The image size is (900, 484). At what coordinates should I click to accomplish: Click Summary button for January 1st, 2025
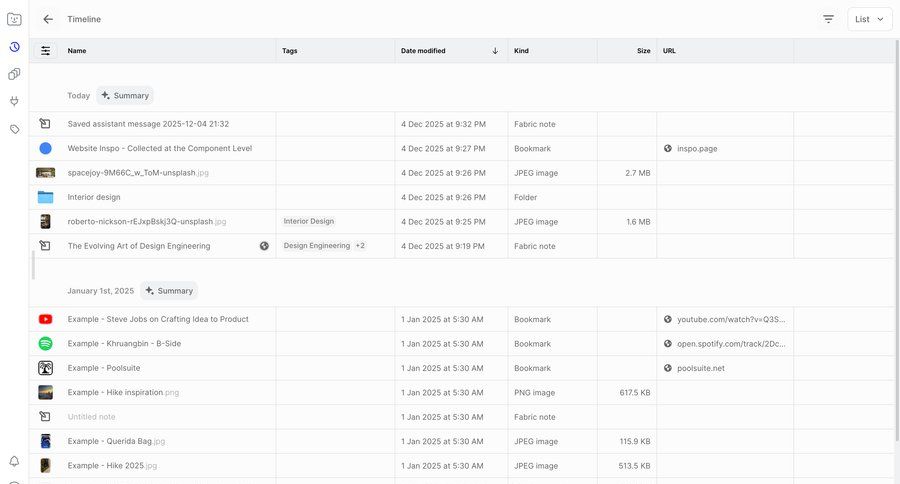168,291
